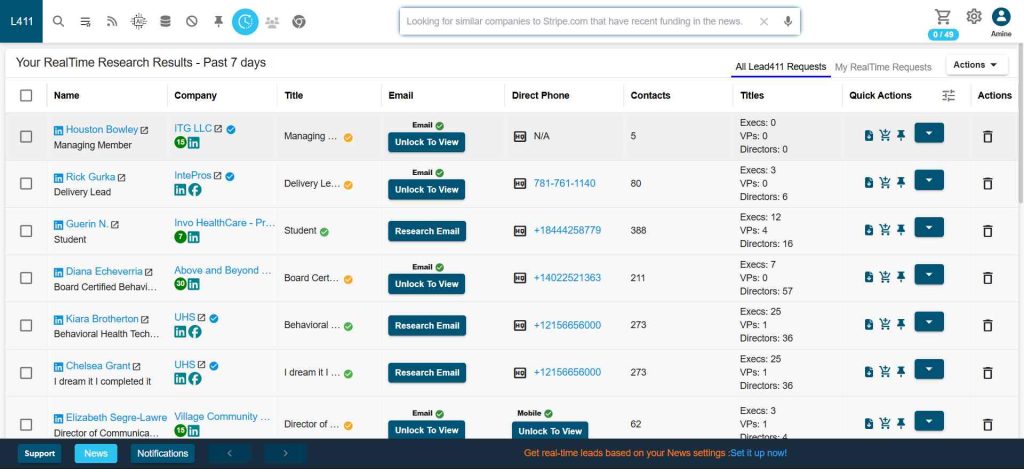The width and height of the screenshot is (1024, 469).
Task: Switch to My RealTime Requests tab
Action: coord(883,67)
